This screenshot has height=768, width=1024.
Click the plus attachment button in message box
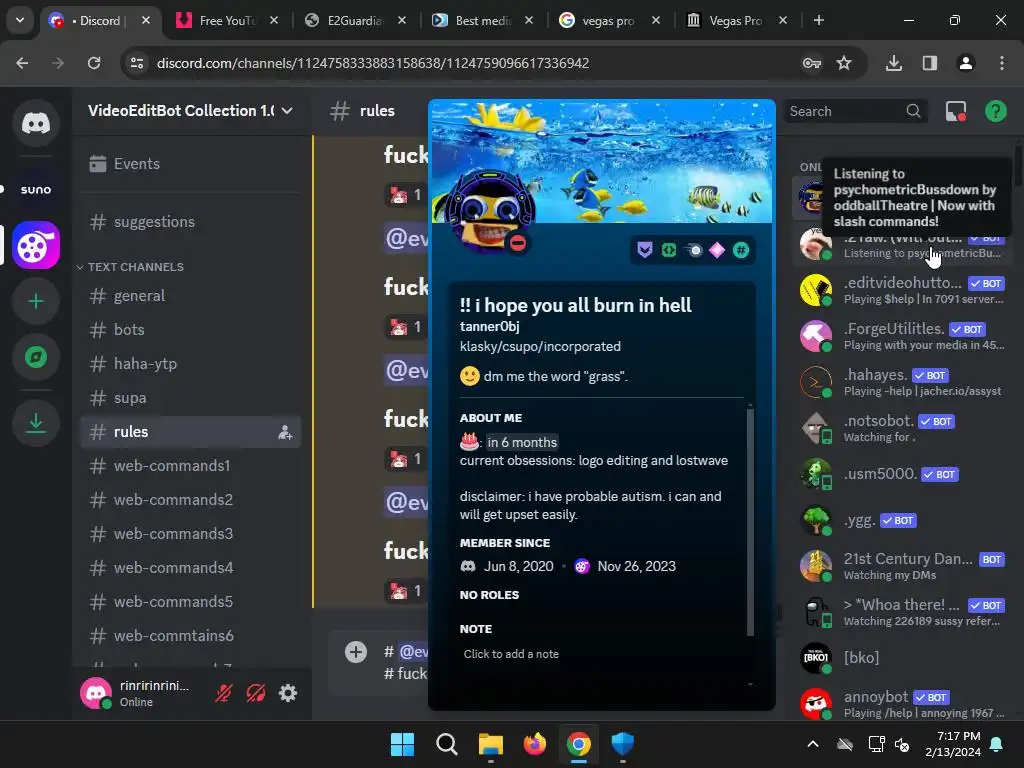coord(356,652)
